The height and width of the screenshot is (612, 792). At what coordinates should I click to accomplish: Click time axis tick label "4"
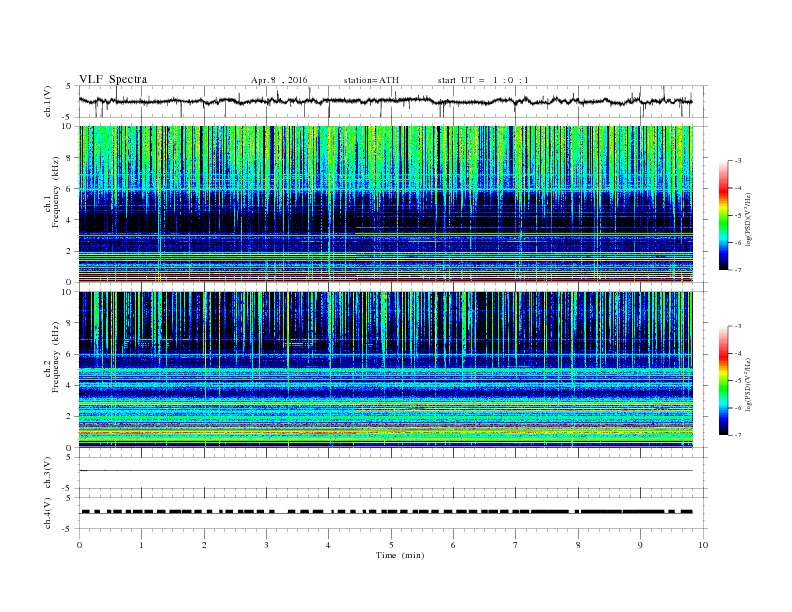329,545
